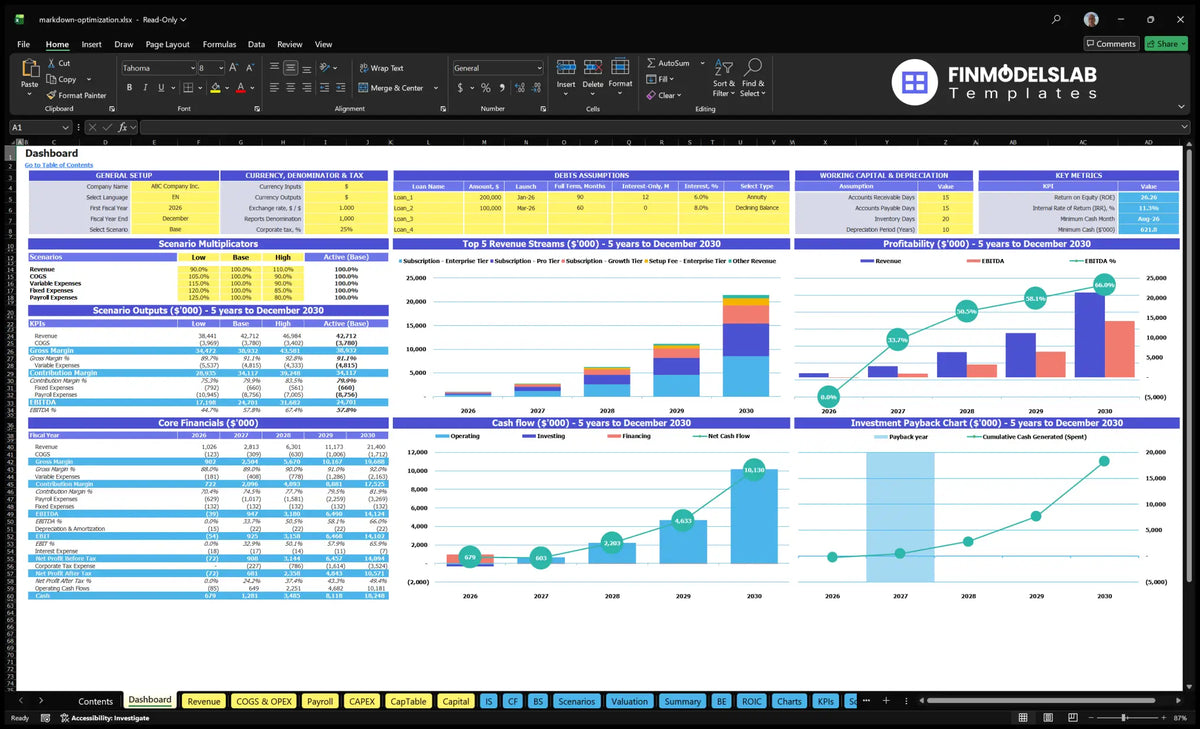Activate the Format Painter brush
The height and width of the screenshot is (729, 1200).
(x=51, y=95)
